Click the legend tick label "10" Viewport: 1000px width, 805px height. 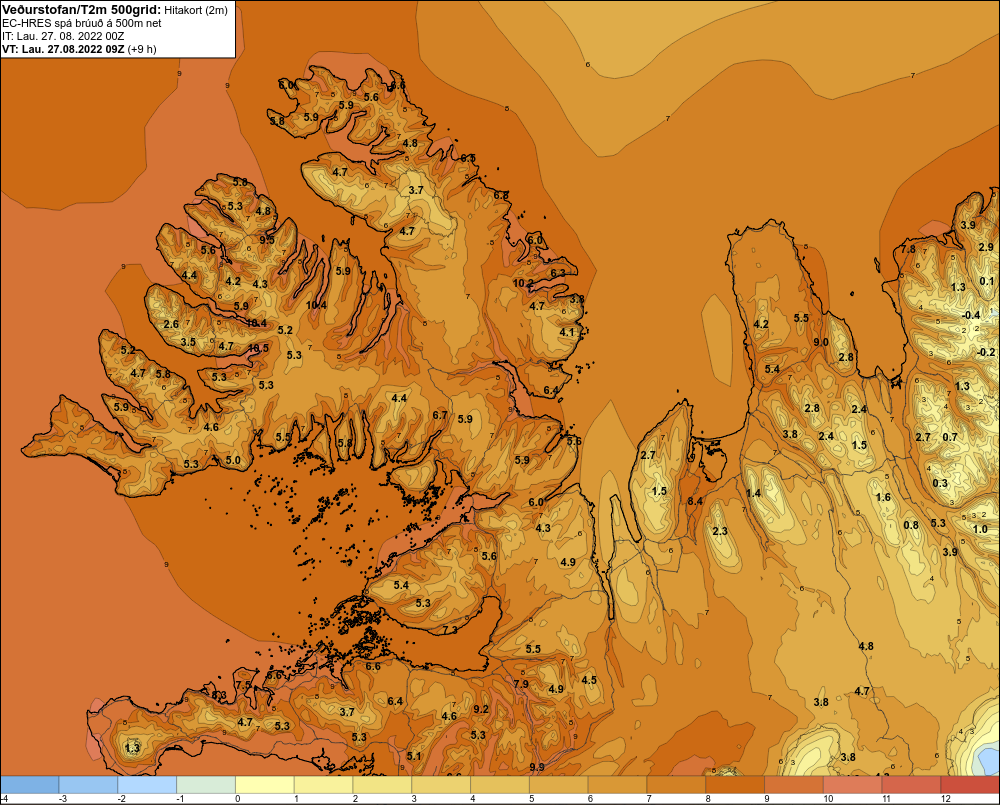pyautogui.click(x=828, y=799)
